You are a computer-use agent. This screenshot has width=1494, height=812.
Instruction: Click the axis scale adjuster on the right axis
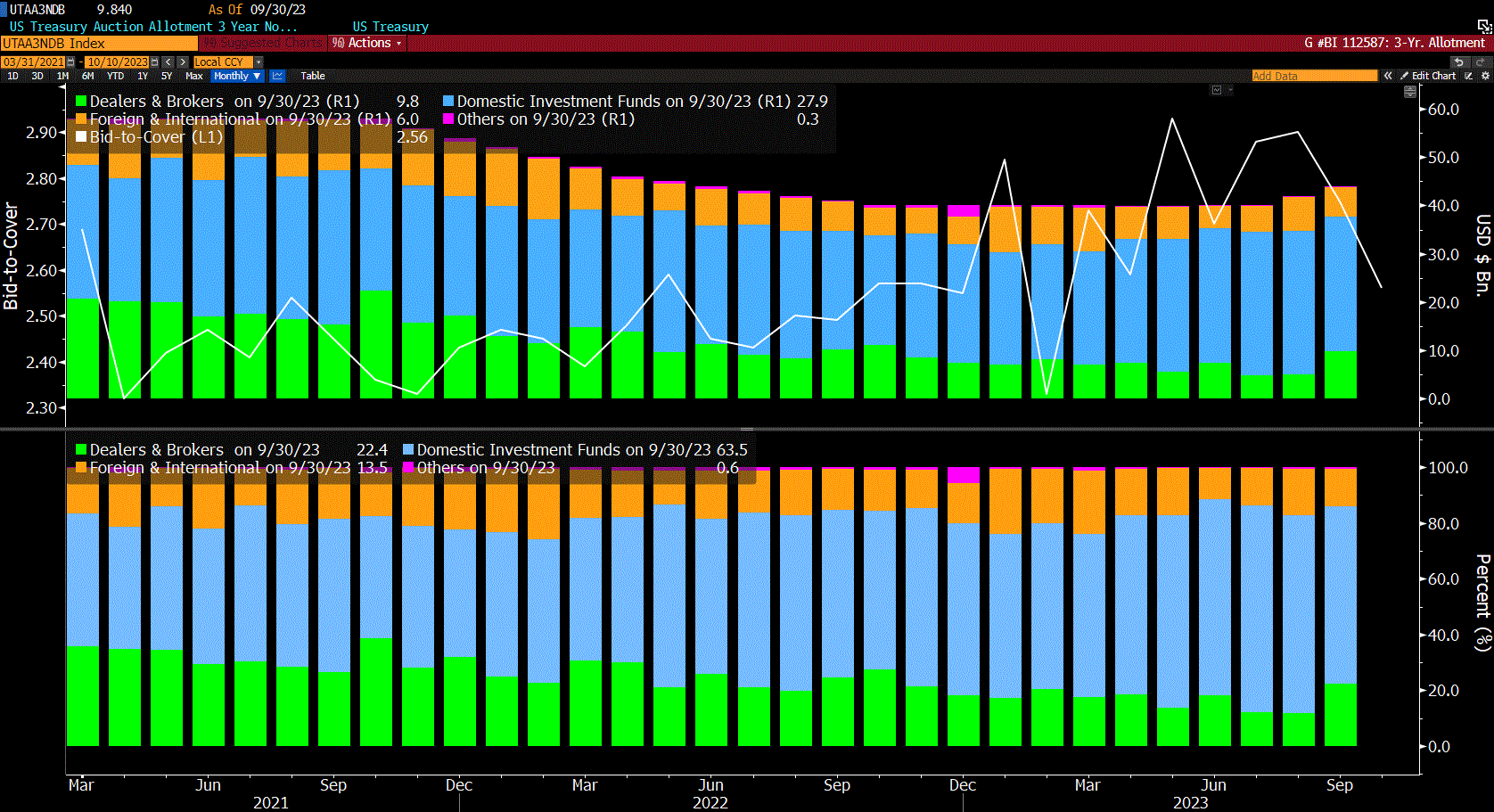click(1409, 91)
